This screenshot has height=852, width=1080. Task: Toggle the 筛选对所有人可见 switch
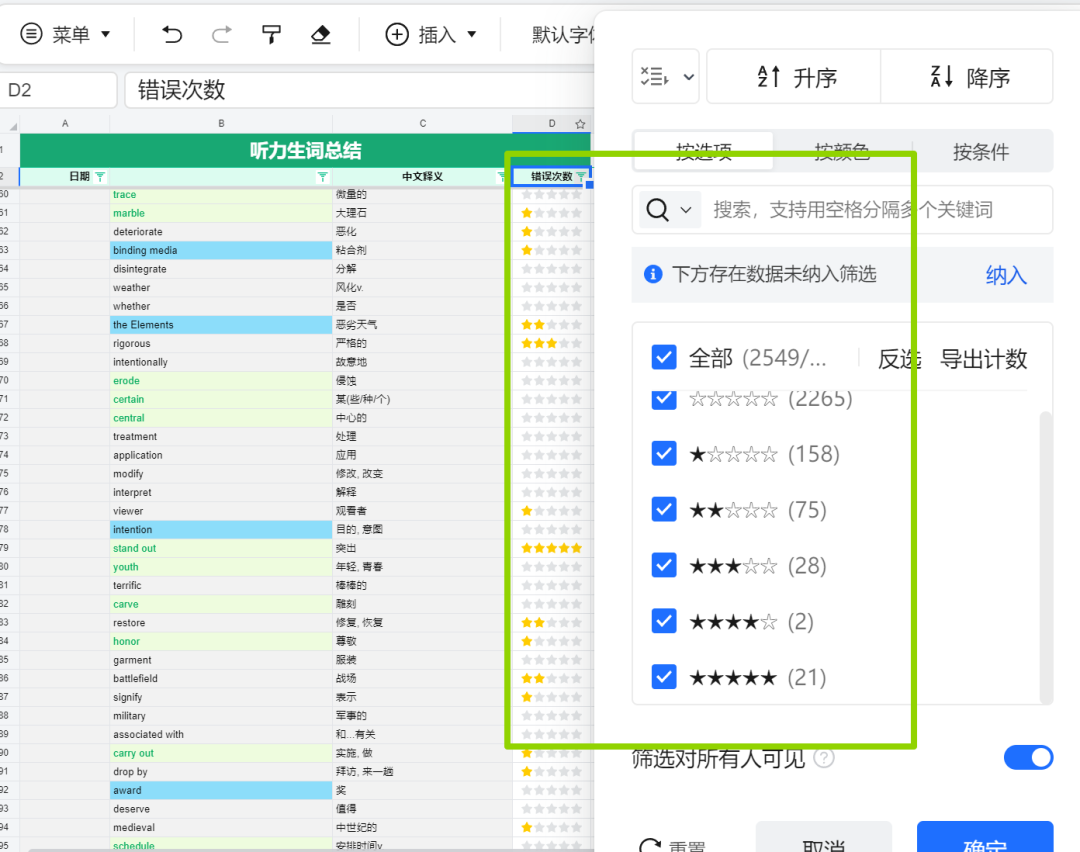pyautogui.click(x=1028, y=758)
